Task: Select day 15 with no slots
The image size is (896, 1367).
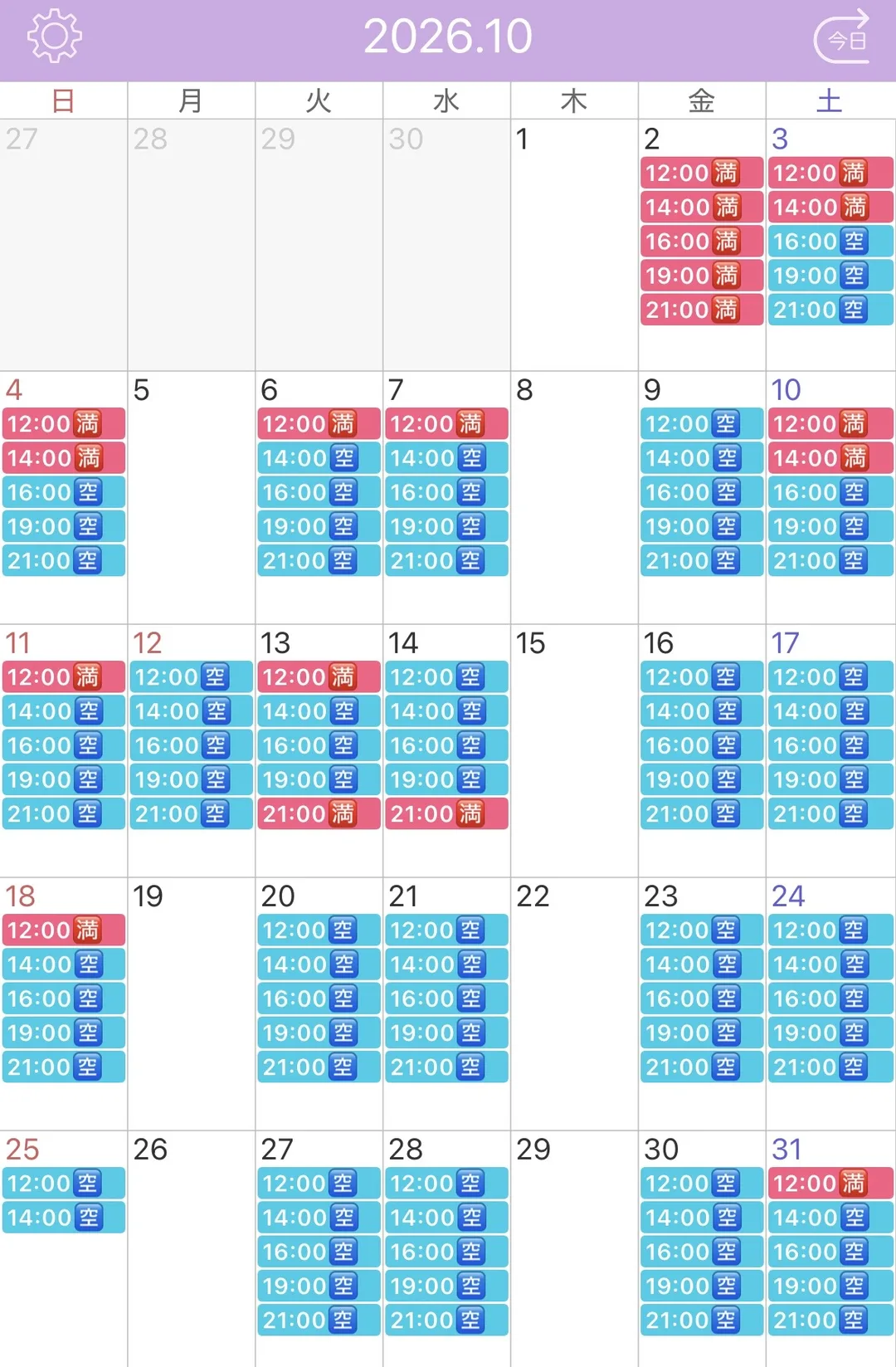Action: pos(574,750)
